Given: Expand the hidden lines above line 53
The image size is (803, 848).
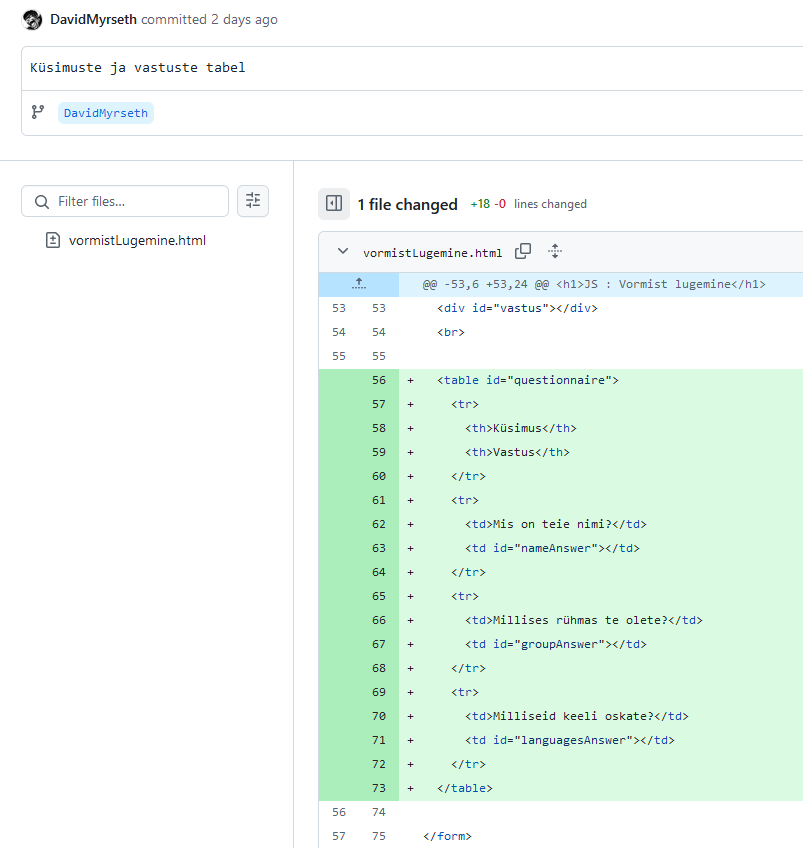Looking at the screenshot, I should pyautogui.click(x=359, y=284).
